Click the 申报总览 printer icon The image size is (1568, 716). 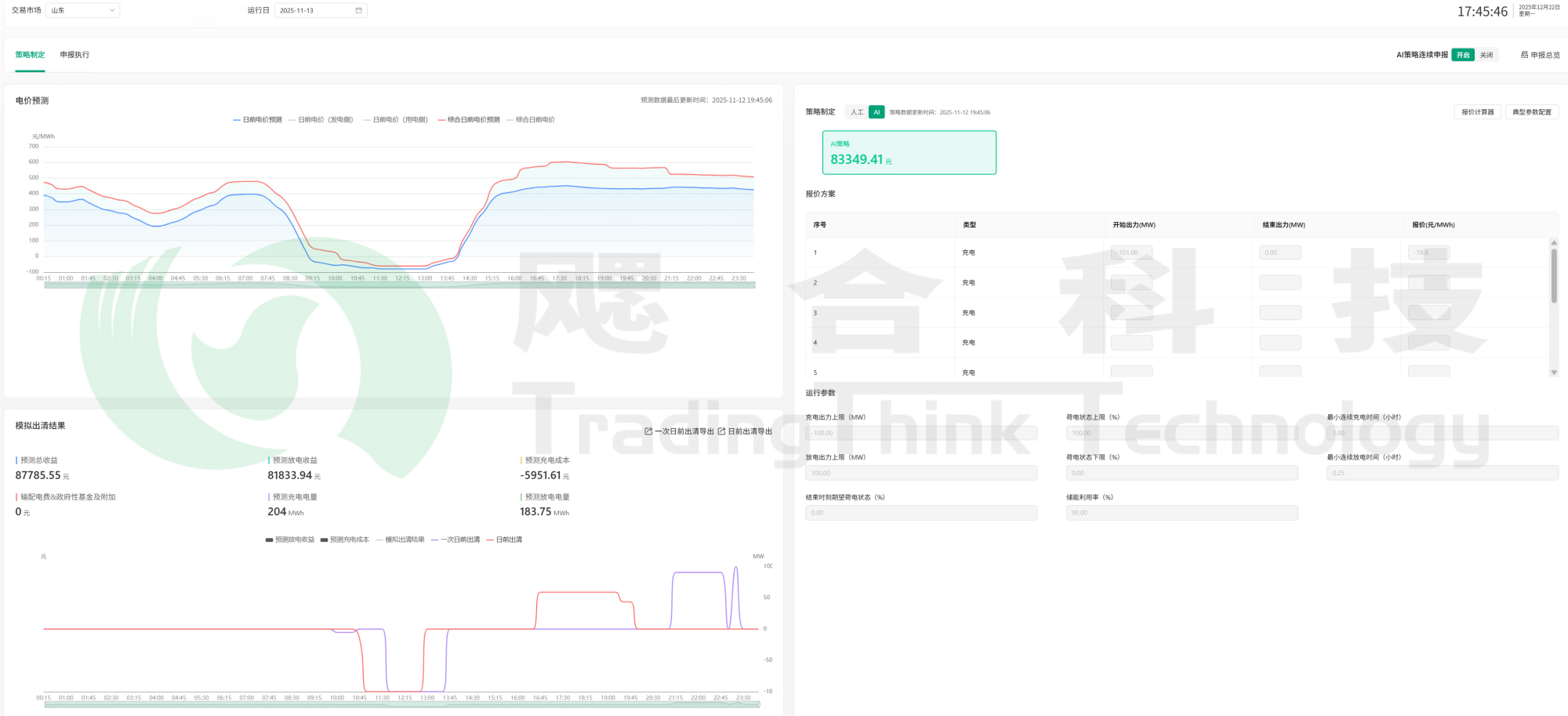(x=1524, y=55)
